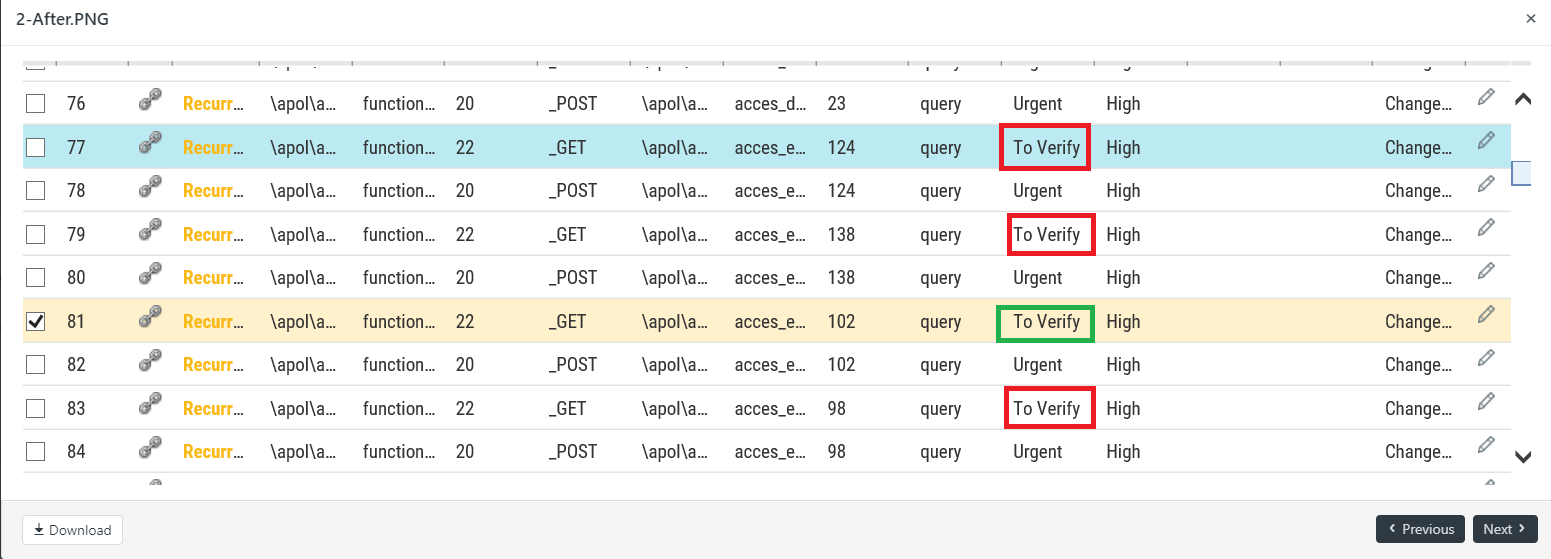Click the link icon in row 81
The image size is (1551, 559).
[150, 317]
